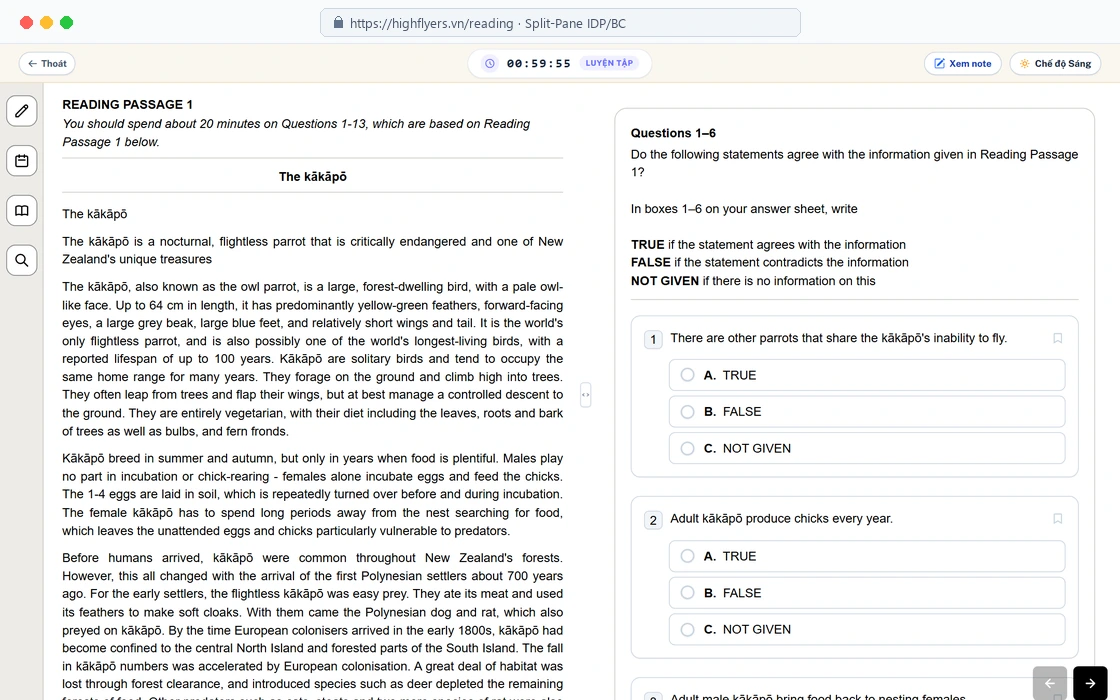Click the Thoát exit button
This screenshot has height=700, width=1120.
47,64
